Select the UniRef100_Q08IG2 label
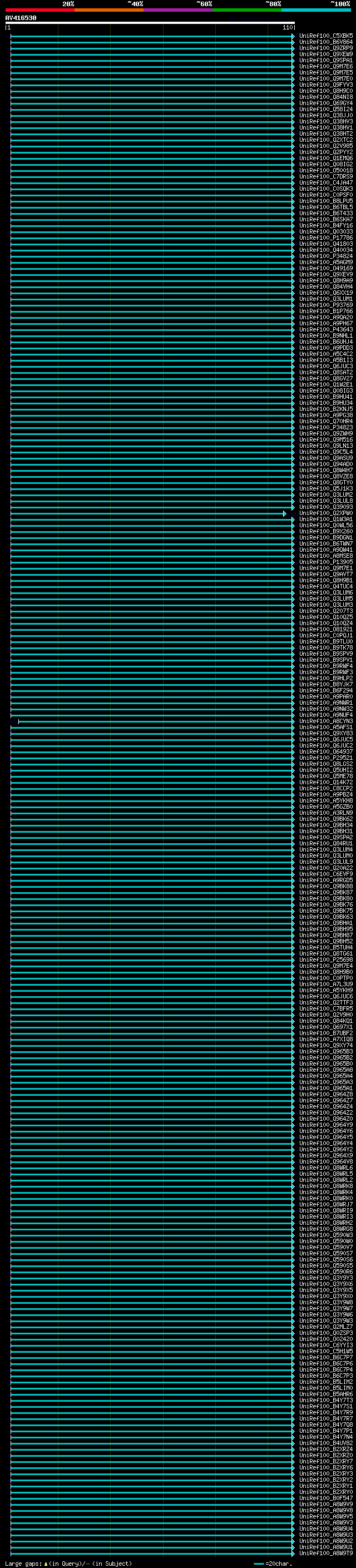 (326, 164)
